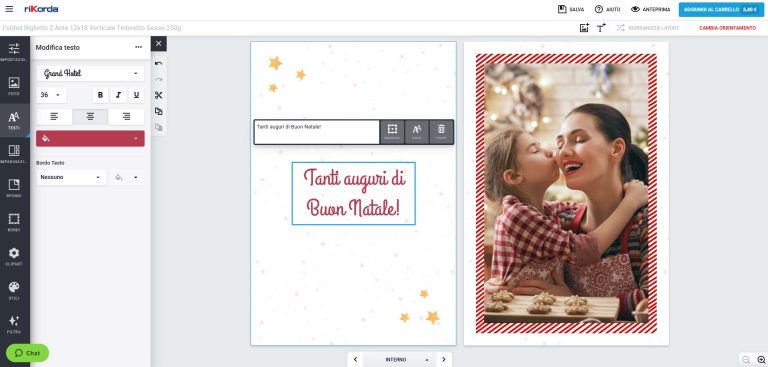Screen dimensions: 768x367
Task: Open the Bordi borders panel
Action: pos(14,222)
